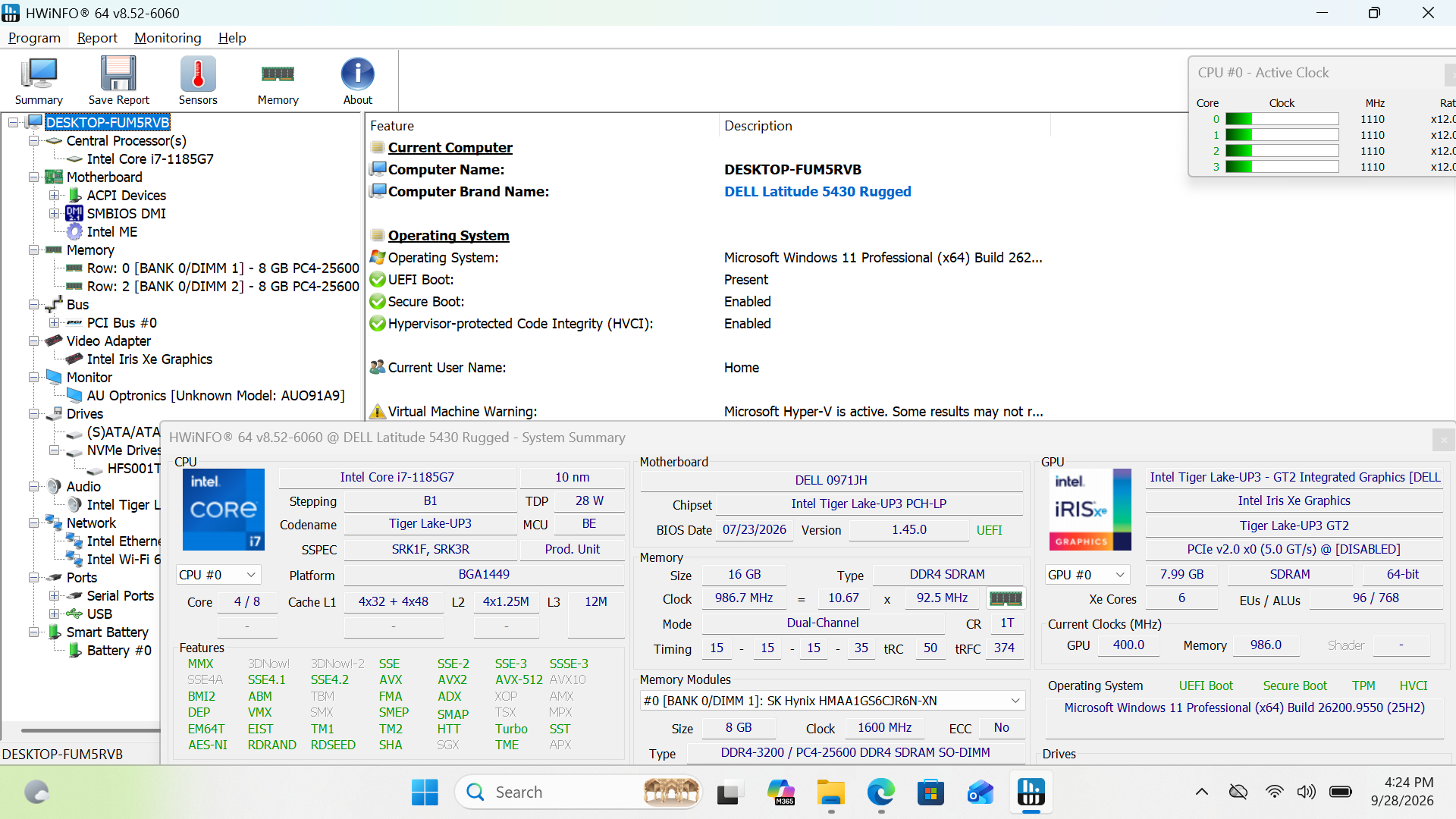Open File Explorer from taskbar
The height and width of the screenshot is (819, 1456).
point(831,792)
